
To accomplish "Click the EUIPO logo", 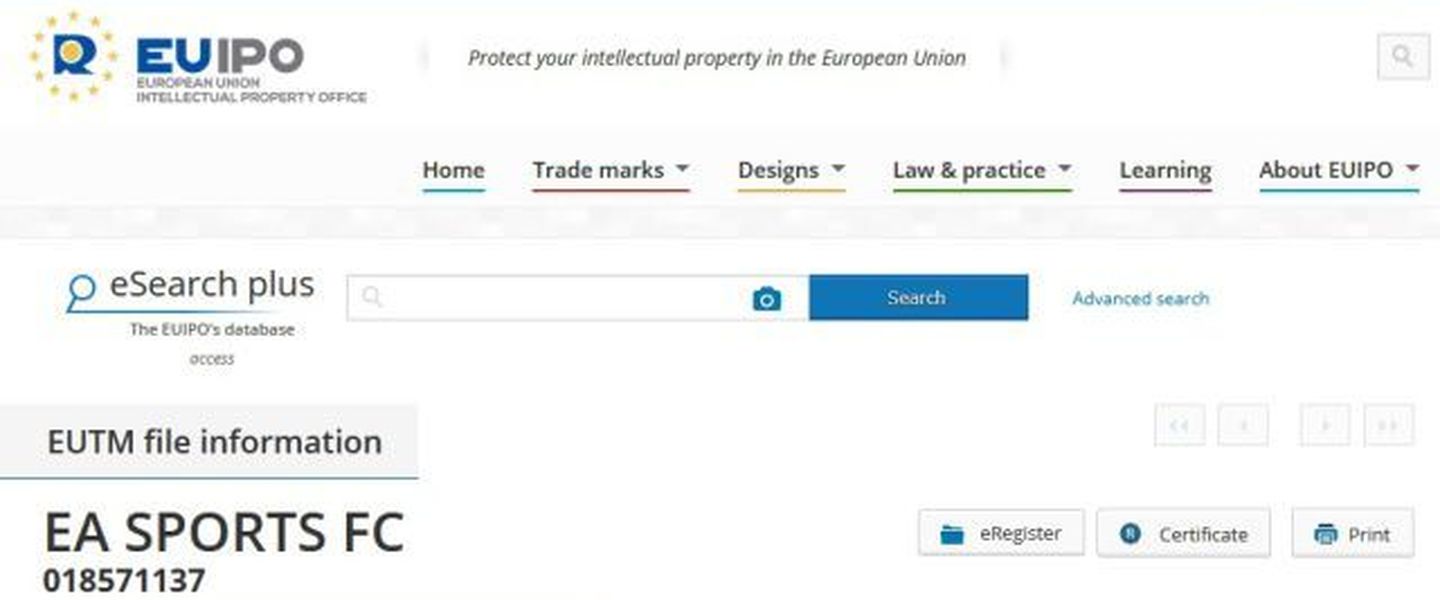I will coord(198,57).
